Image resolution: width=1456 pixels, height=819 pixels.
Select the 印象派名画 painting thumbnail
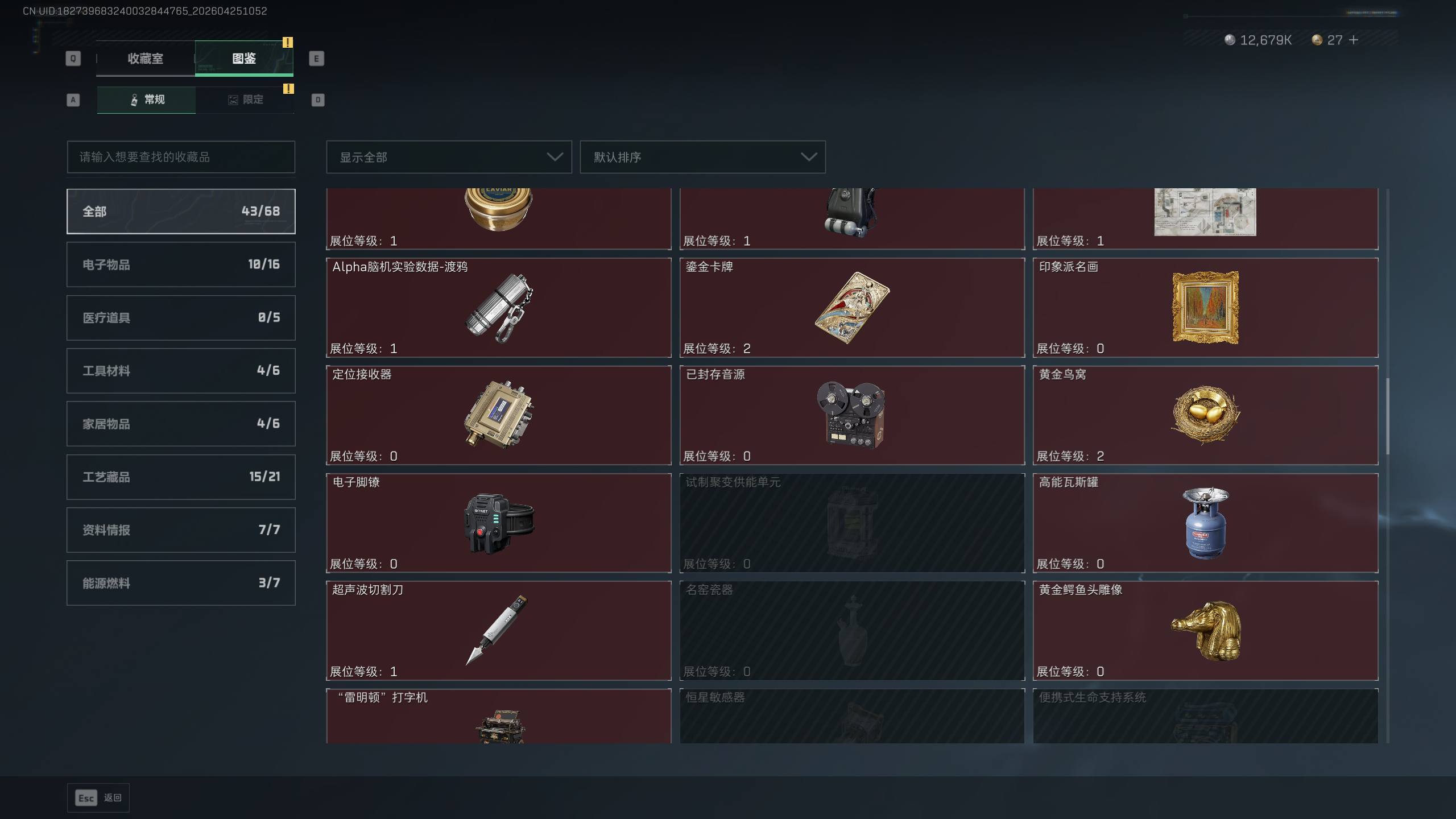click(1205, 308)
